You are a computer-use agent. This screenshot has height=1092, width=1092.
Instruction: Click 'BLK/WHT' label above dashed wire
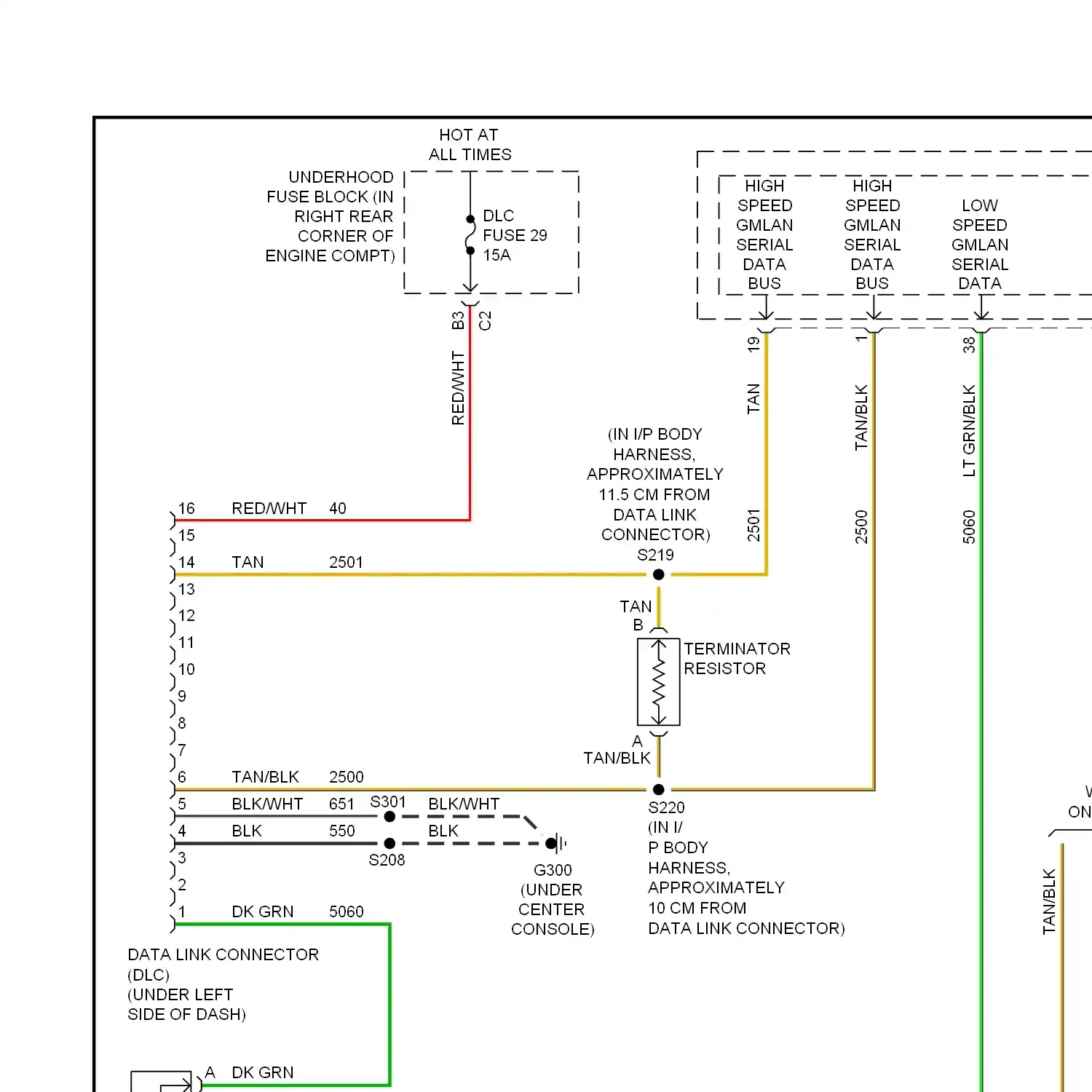pyautogui.click(x=464, y=804)
